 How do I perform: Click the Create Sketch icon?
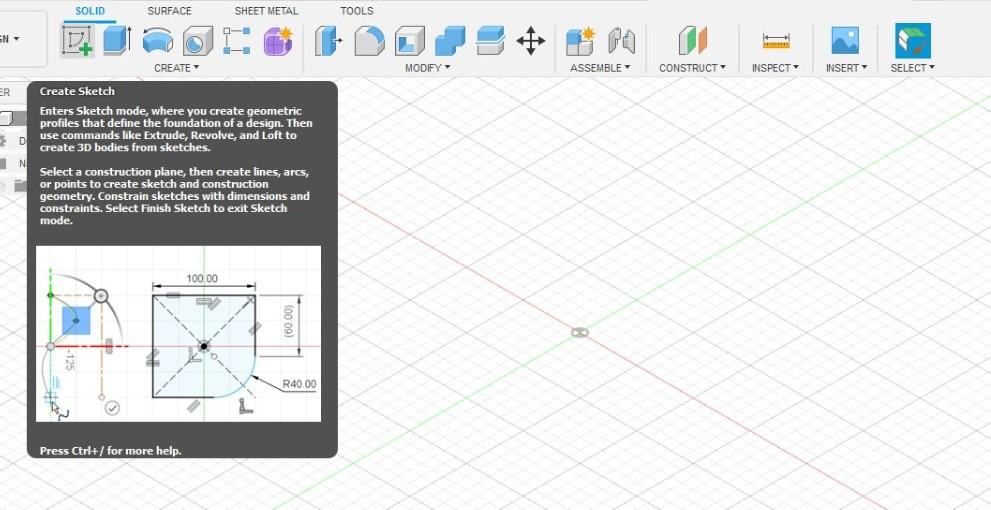(x=78, y=41)
